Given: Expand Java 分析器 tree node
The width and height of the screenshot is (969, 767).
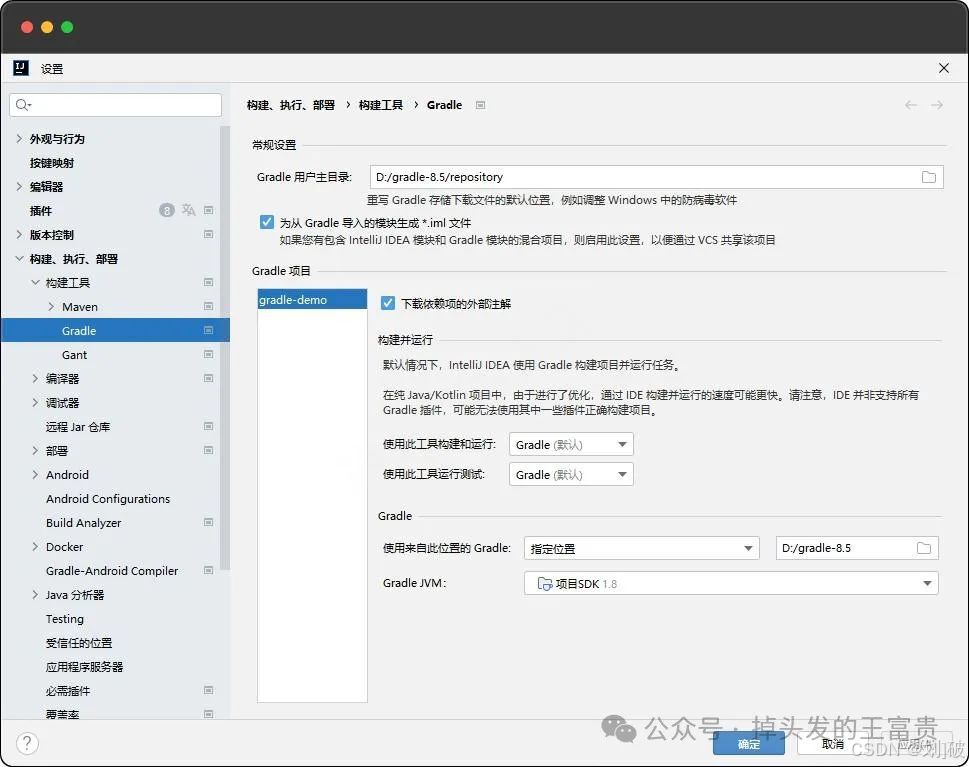Looking at the screenshot, I should coord(35,595).
